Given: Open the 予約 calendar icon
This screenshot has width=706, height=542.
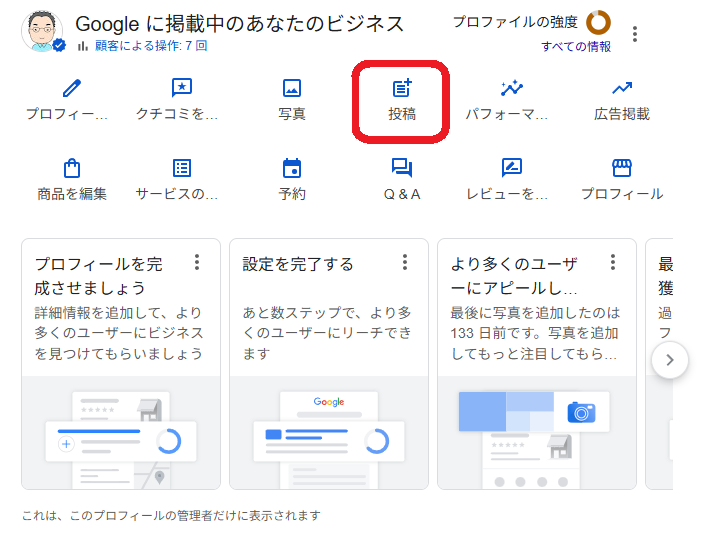Looking at the screenshot, I should [292, 168].
